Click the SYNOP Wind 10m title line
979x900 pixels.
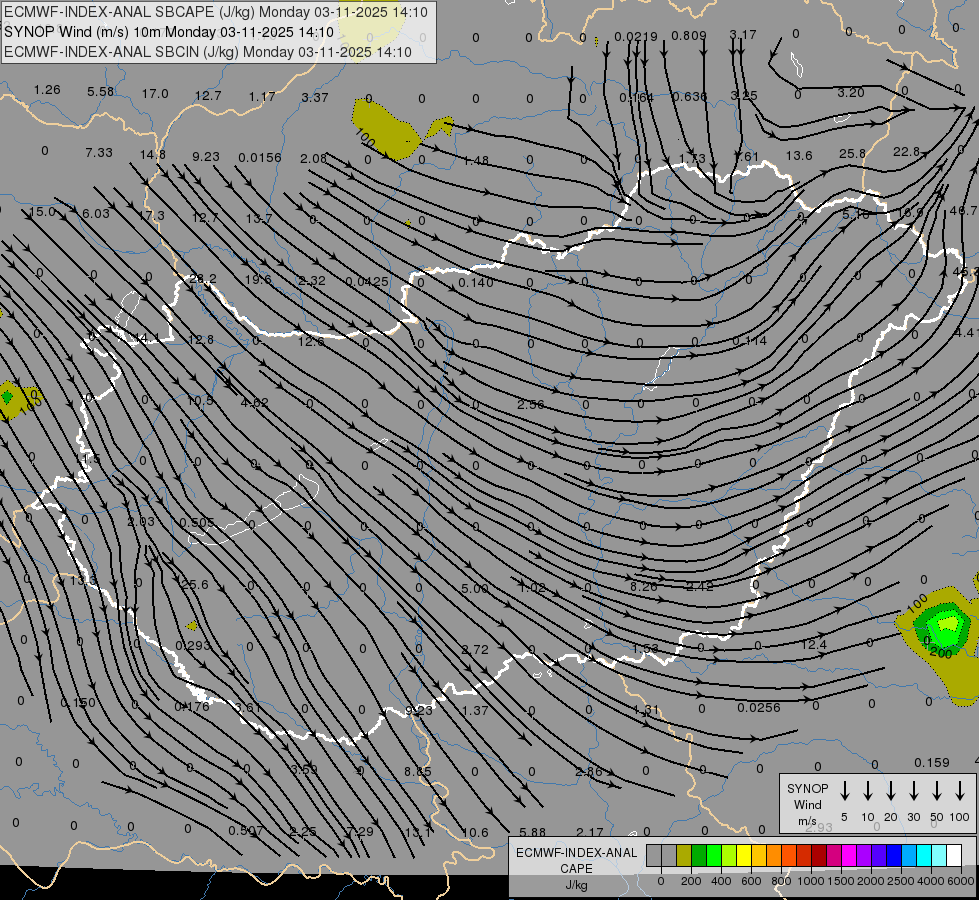[x=169, y=32]
